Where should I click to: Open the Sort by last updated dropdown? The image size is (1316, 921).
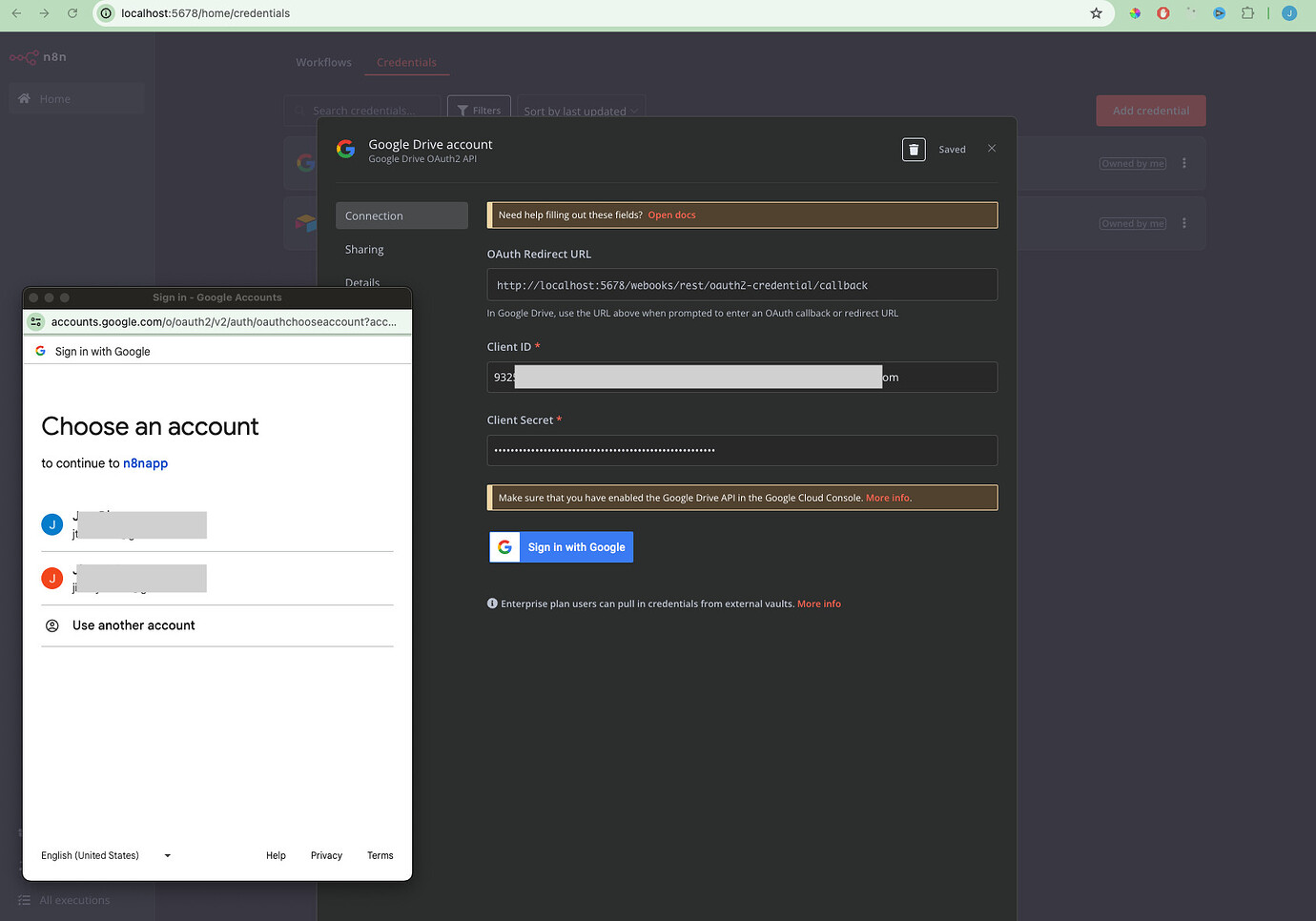coord(580,111)
